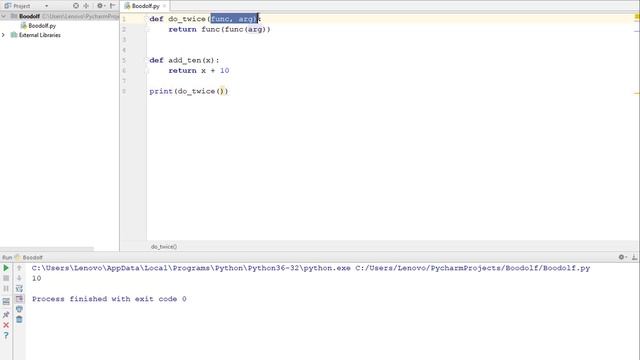Toggle fold marker beside line 2
Image resolution: width=640 pixels, height=360 pixels.
point(147,30)
